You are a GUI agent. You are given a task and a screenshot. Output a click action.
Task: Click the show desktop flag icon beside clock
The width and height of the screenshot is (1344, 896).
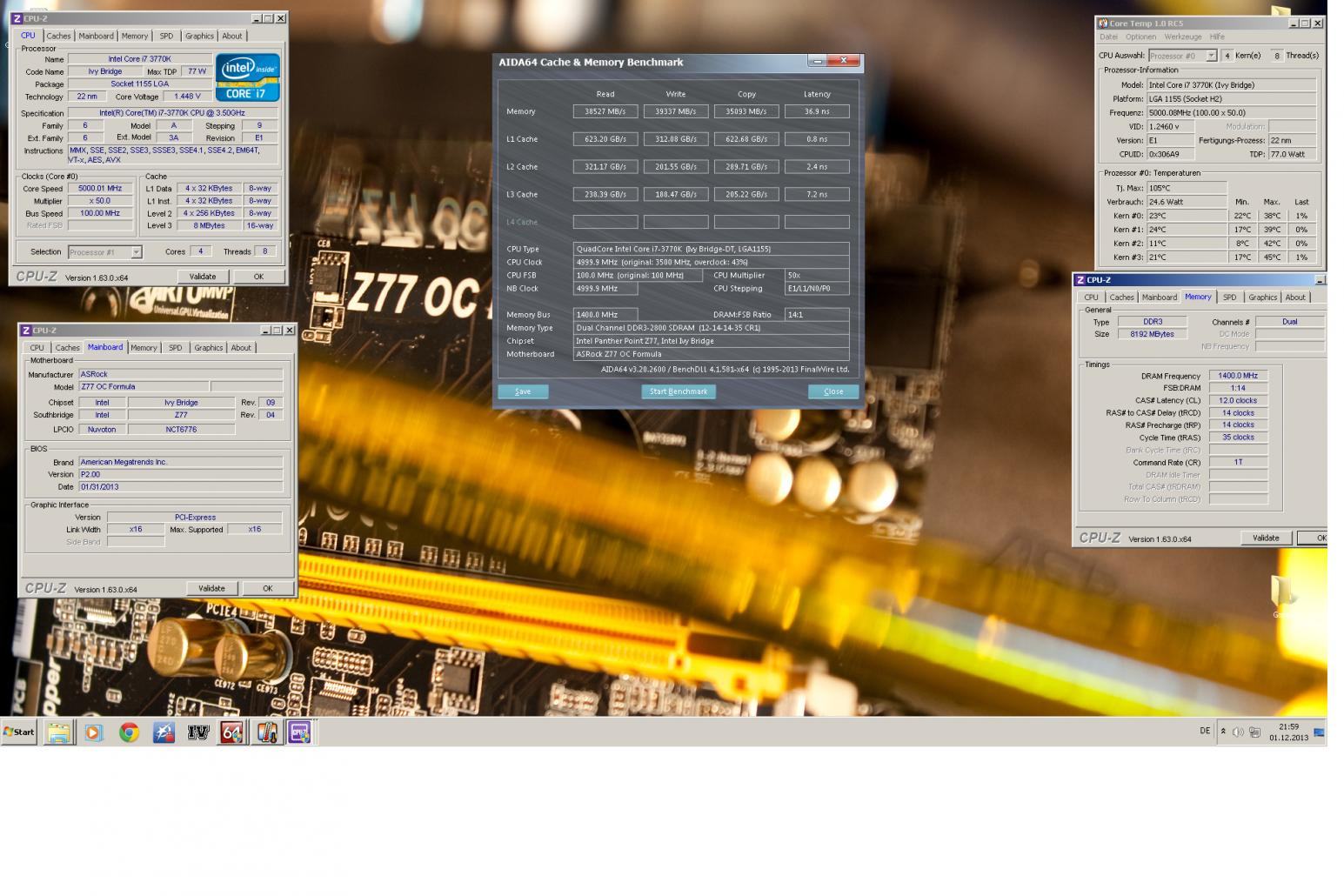[1320, 732]
